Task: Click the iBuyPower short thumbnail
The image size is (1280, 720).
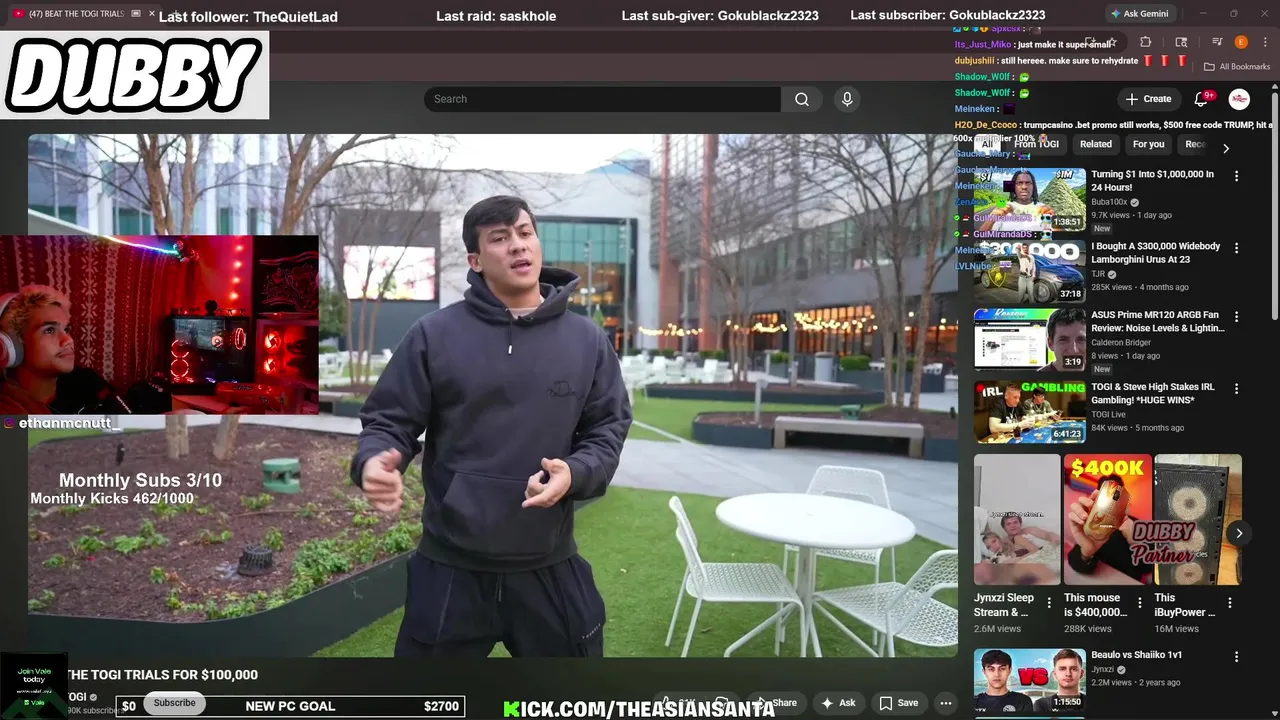Action: click(x=1198, y=520)
